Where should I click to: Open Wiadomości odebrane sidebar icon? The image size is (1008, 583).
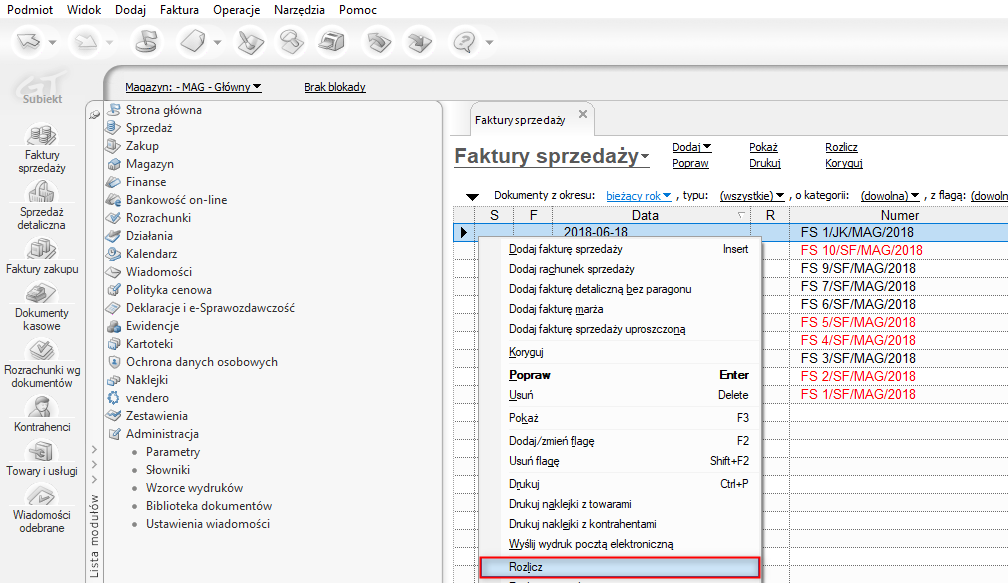point(41,495)
